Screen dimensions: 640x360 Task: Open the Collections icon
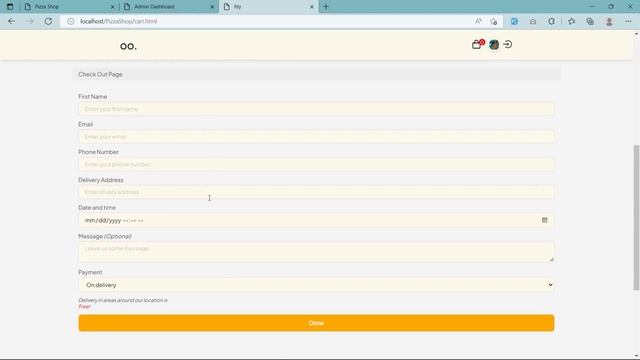(590, 21)
